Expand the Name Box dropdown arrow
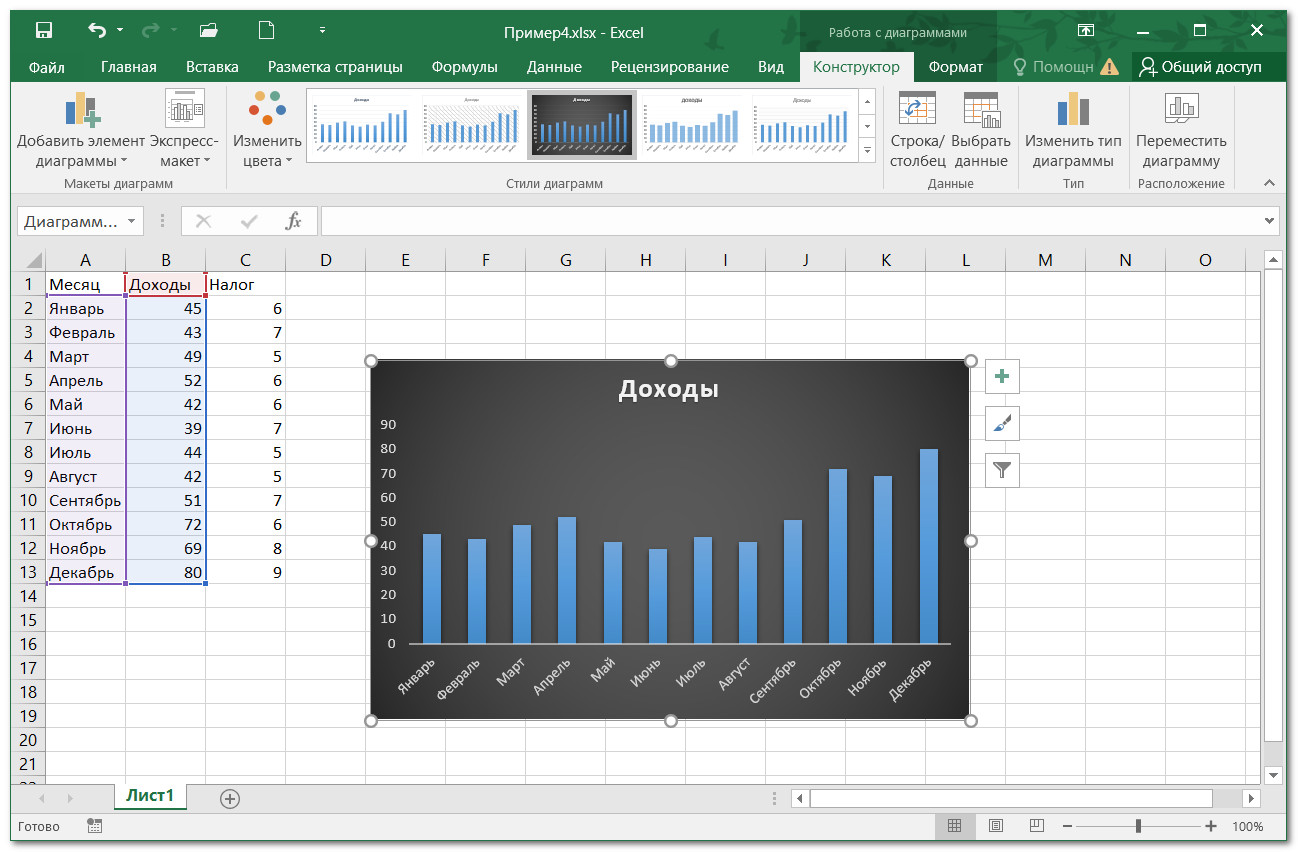The height and width of the screenshot is (852, 1298). [x=132, y=221]
